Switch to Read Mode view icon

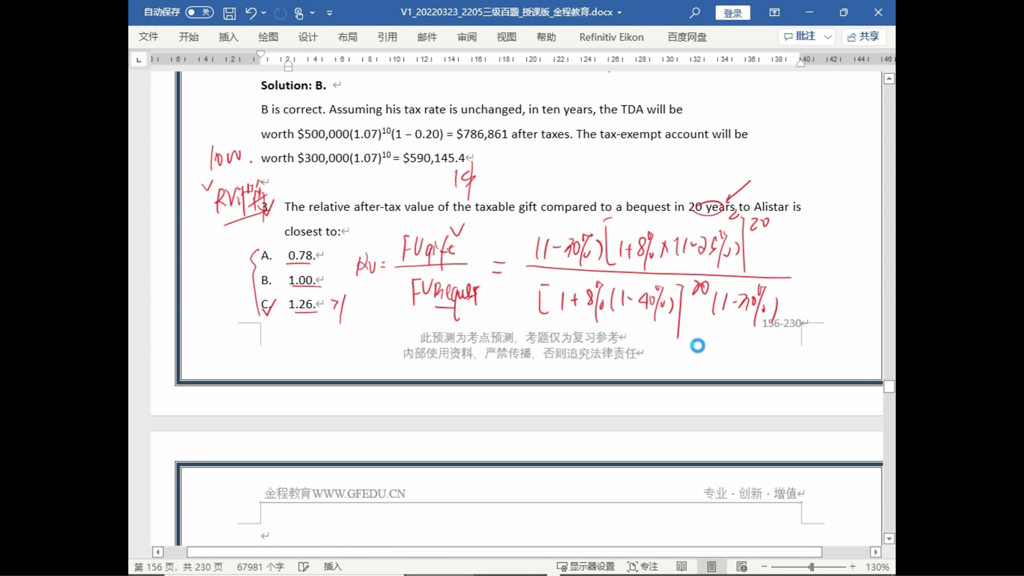(x=681, y=567)
